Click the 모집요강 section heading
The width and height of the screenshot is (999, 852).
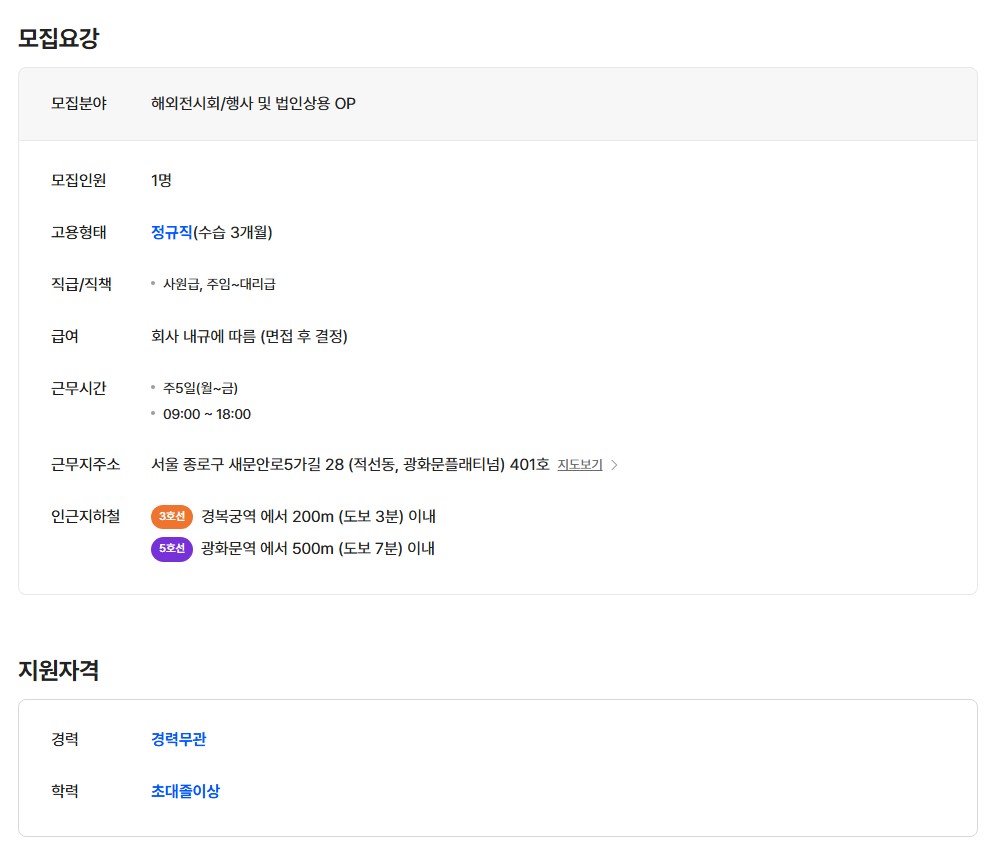click(x=58, y=39)
